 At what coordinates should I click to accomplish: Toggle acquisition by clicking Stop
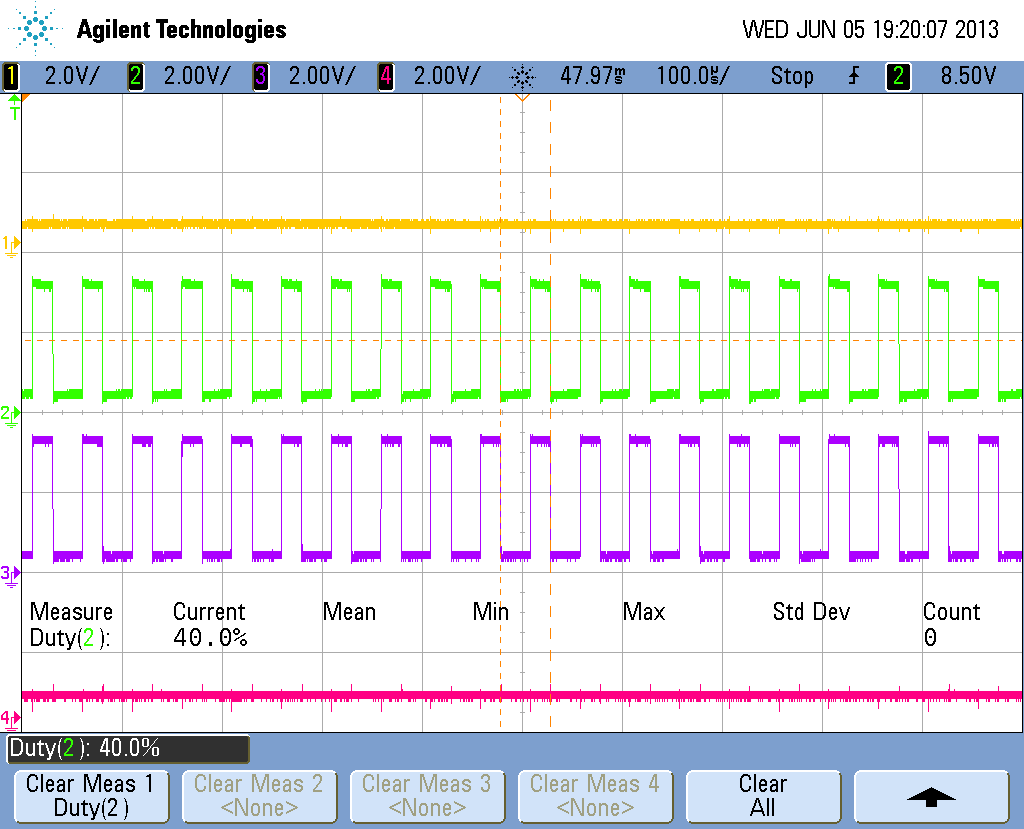792,76
